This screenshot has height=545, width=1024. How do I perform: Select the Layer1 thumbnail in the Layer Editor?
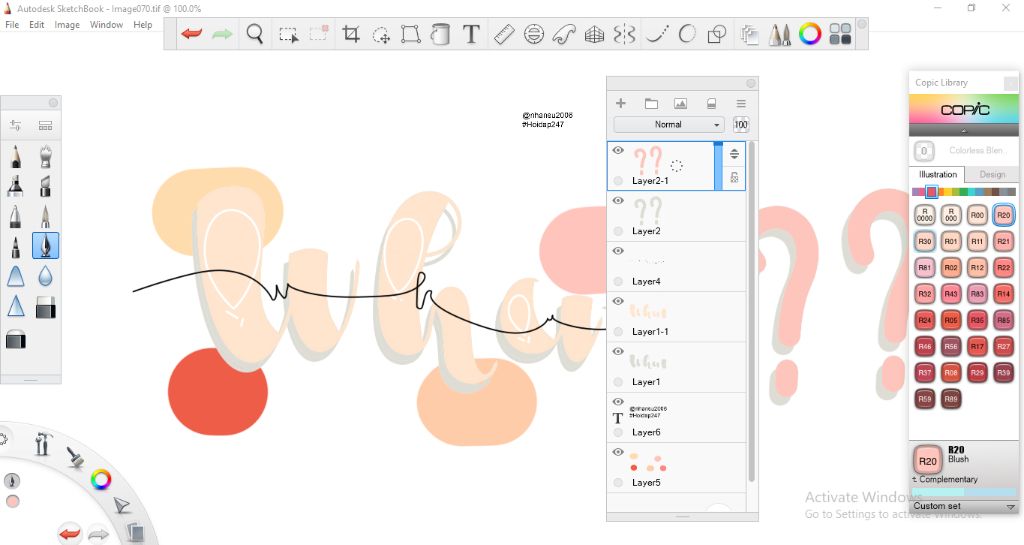(648, 361)
